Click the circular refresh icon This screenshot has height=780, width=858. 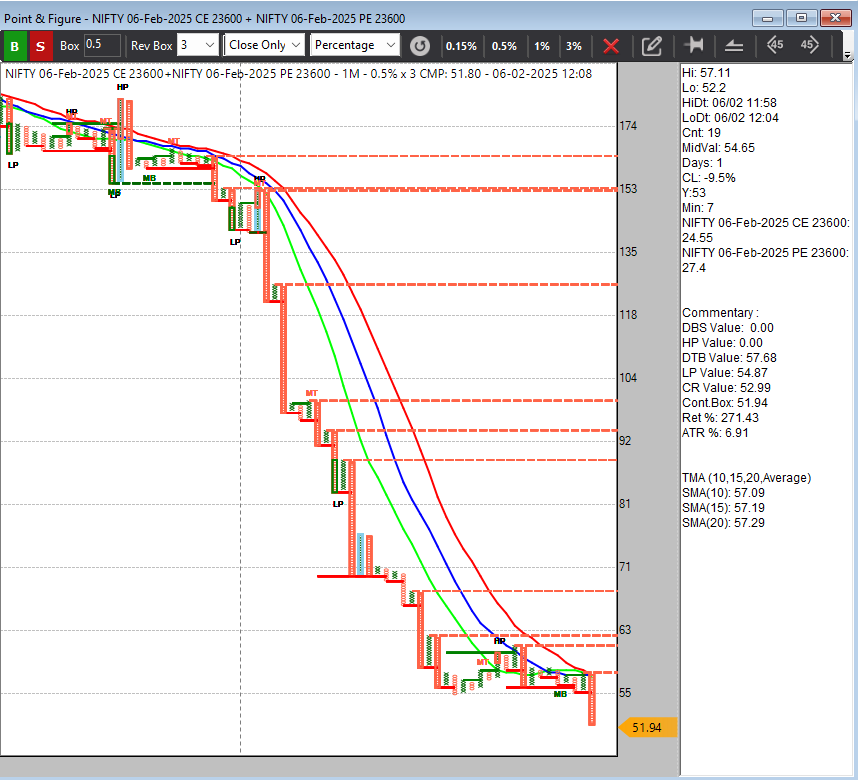(420, 46)
